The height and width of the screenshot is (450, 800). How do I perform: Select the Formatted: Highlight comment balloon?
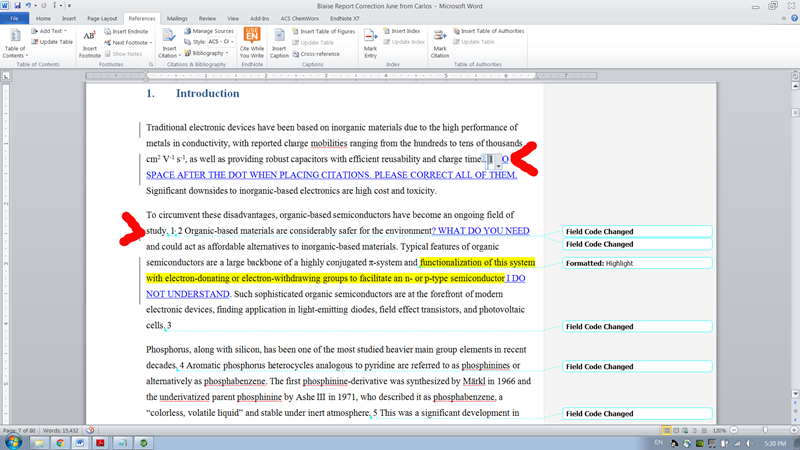tap(637, 263)
